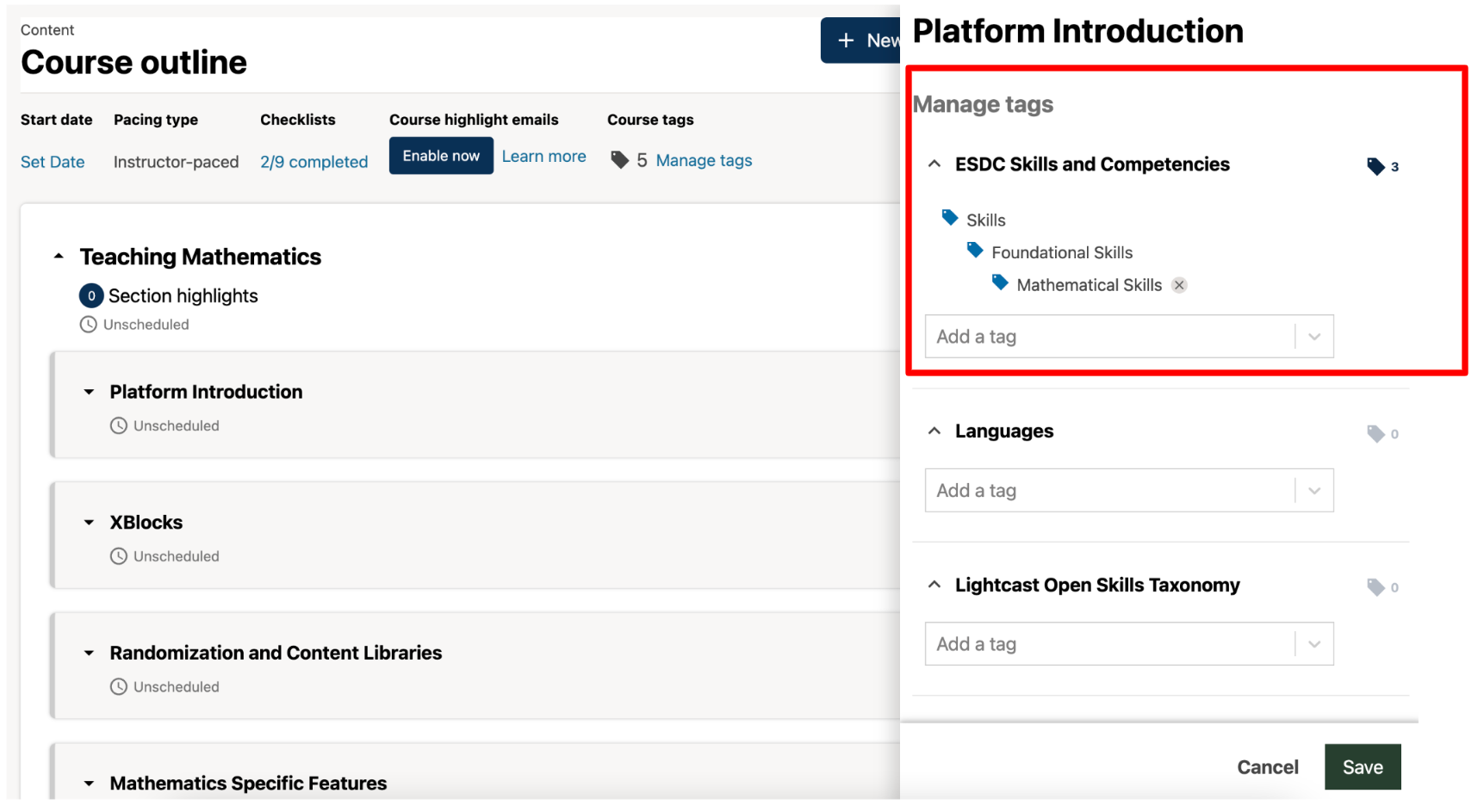Open the Lightcast Add a tag dropdown arrow
The image size is (1484, 812).
(1314, 644)
